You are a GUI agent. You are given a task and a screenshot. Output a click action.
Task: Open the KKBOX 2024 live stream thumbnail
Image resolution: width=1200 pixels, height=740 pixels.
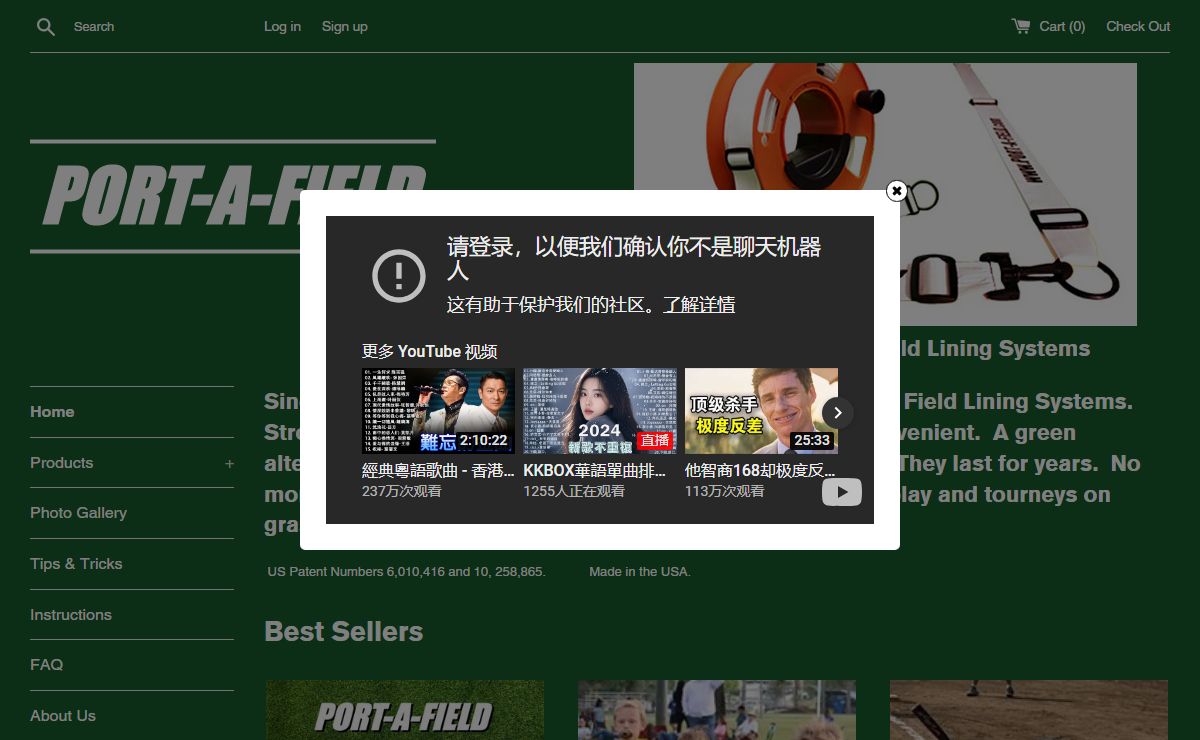tap(599, 411)
